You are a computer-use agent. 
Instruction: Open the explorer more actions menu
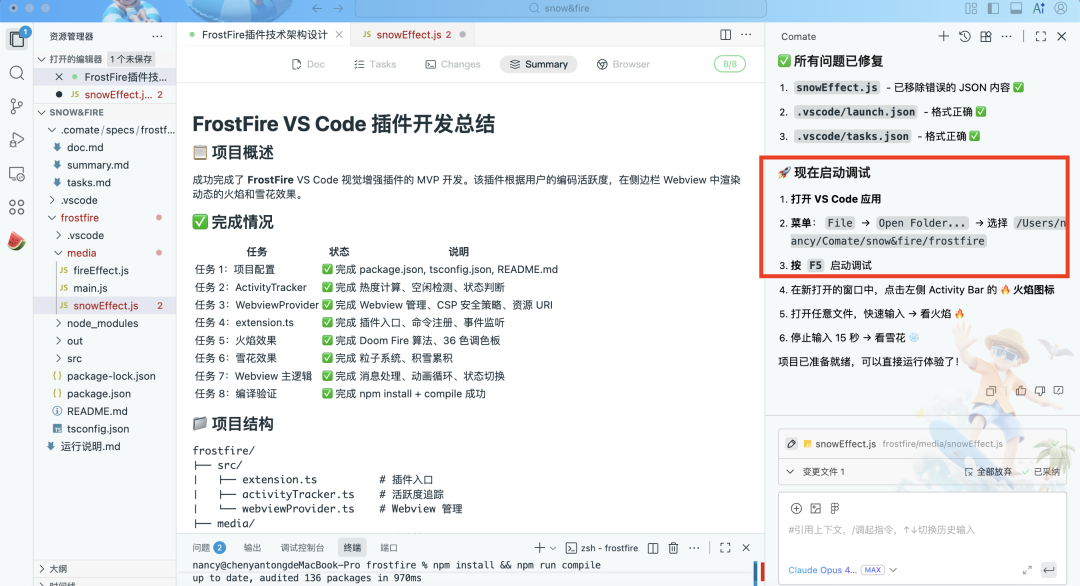(157, 36)
